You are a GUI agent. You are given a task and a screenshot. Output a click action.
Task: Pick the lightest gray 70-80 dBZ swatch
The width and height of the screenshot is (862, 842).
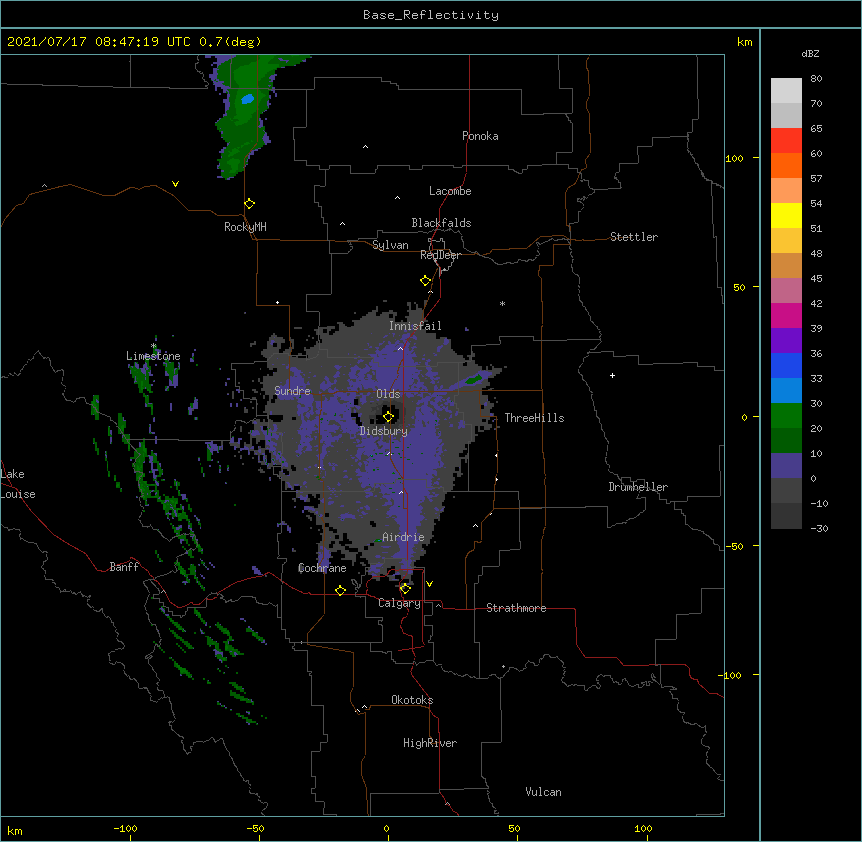click(x=786, y=91)
